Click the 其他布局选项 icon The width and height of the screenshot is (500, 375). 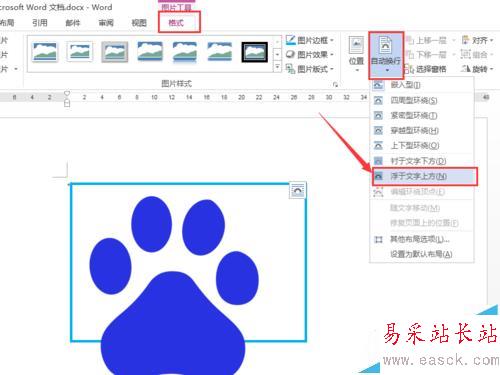tap(378, 239)
